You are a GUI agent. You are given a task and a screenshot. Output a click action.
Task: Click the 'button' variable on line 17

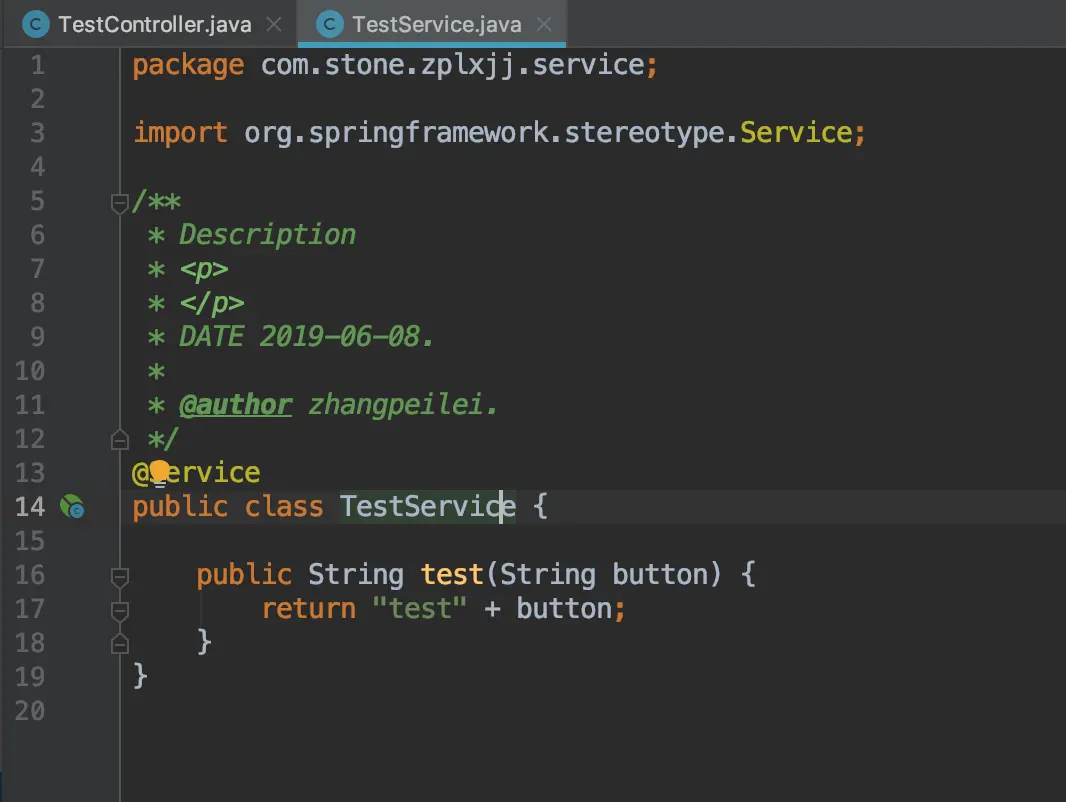[564, 609]
